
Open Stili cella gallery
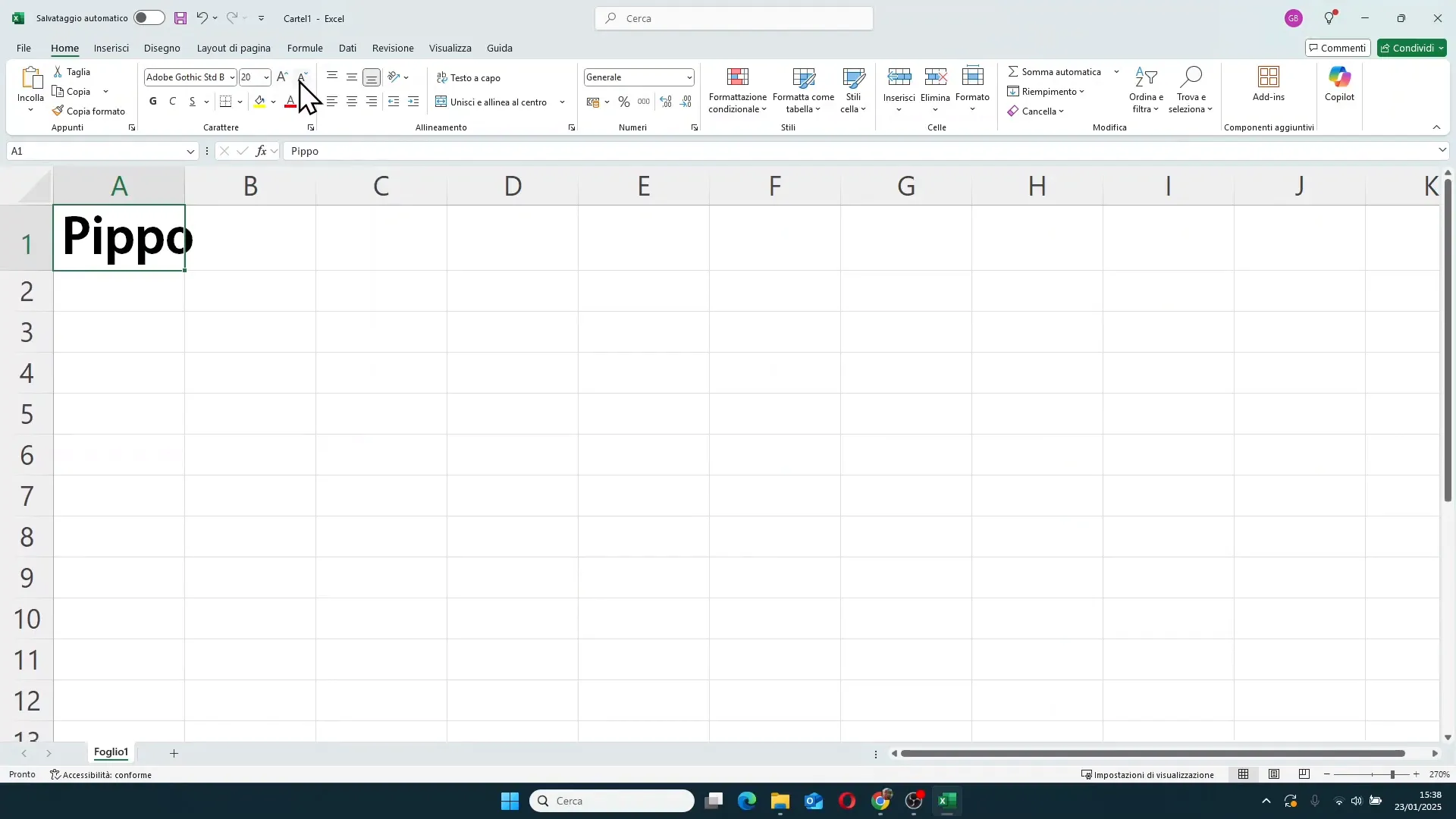854,90
